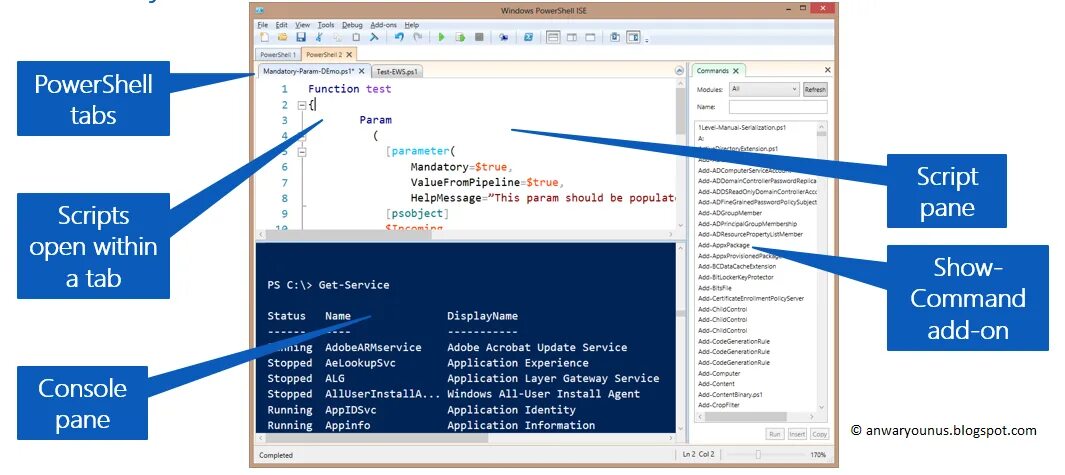Open a script with the folder icon
Viewport: 1065px width, 475px height.
pos(283,37)
